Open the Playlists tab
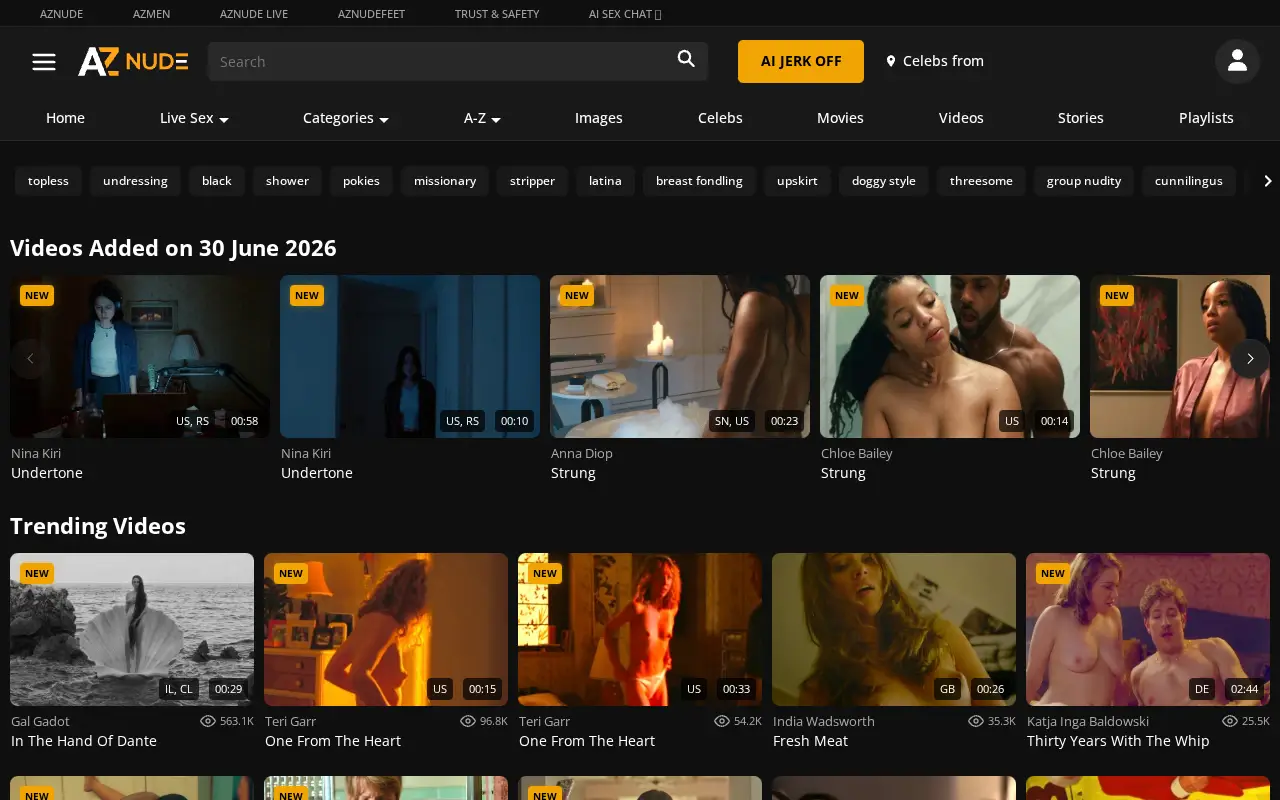 point(1206,118)
